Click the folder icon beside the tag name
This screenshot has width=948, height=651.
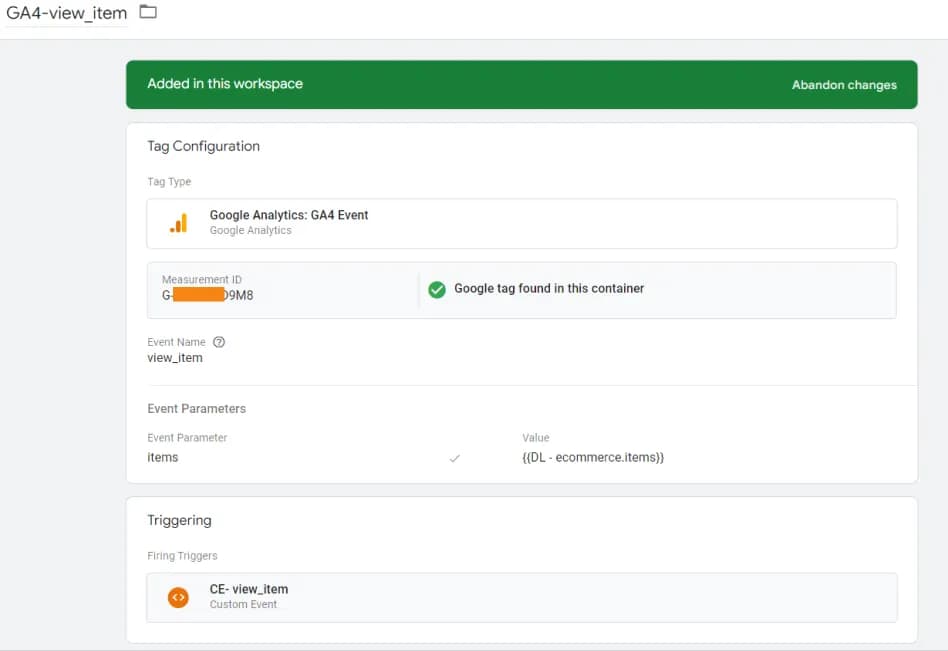click(x=148, y=11)
